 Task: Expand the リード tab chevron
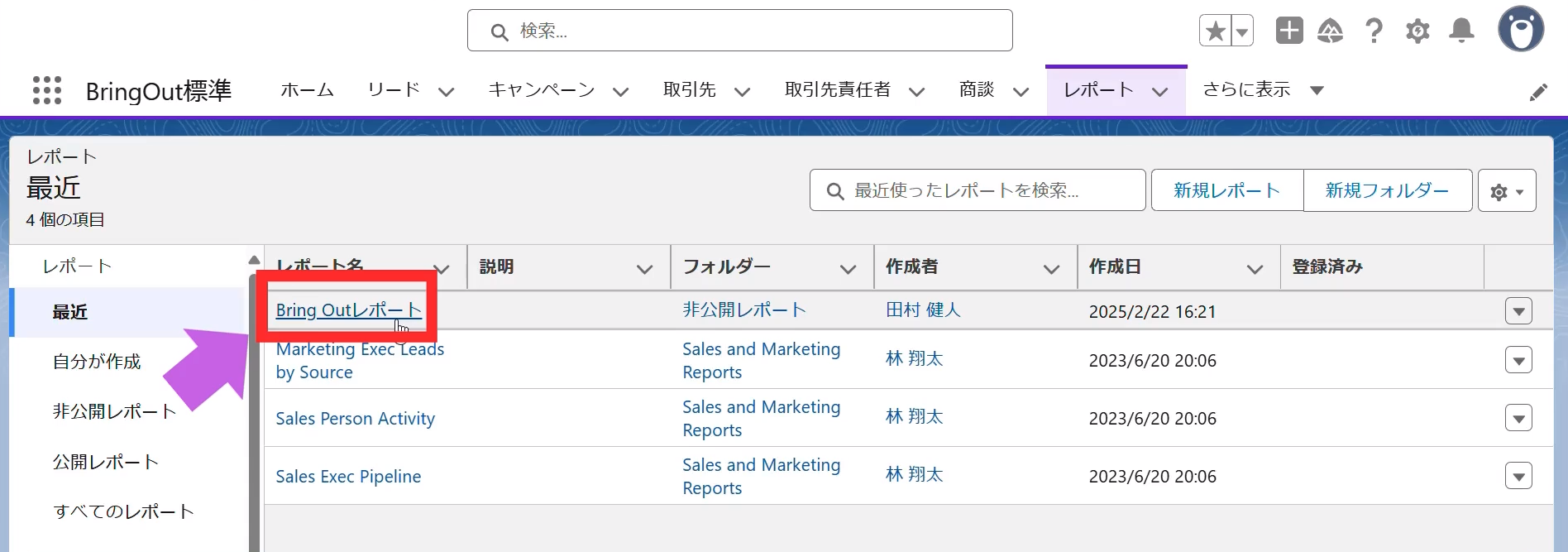447,92
